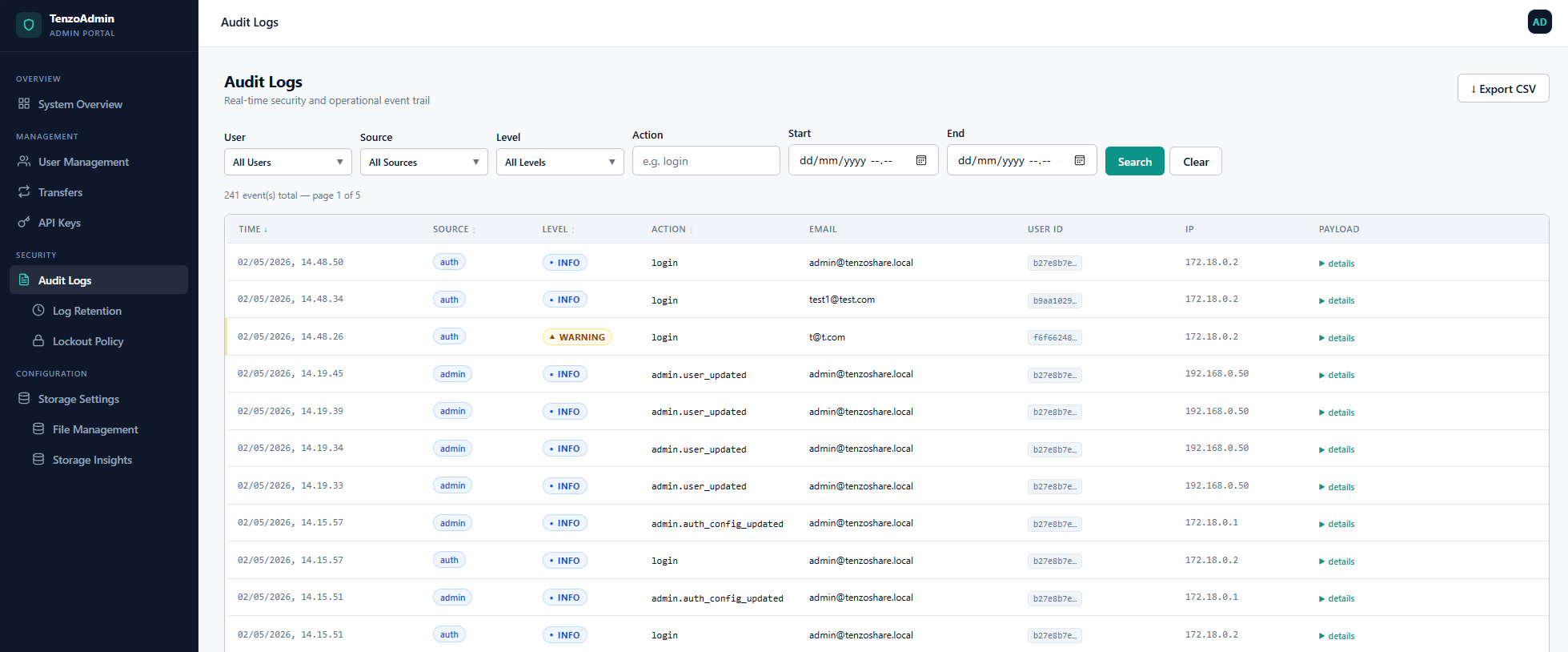The image size is (1568, 652).
Task: Expand details for 14.19.33 admin.user_updated row
Action: [x=1337, y=487]
